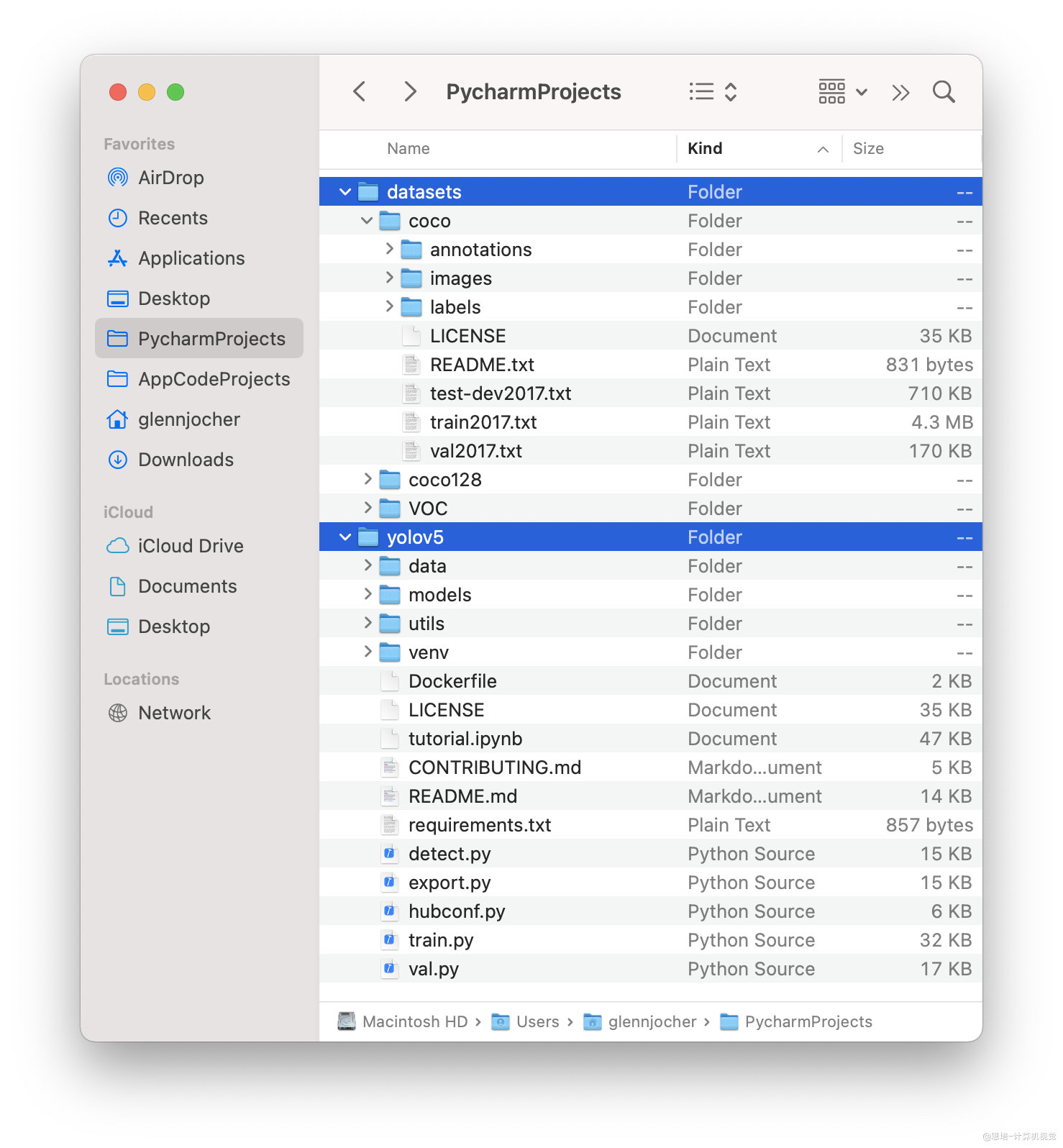Collapse the datasets folder
Image resolution: width=1063 pixels, height=1148 pixels.
pos(345,192)
